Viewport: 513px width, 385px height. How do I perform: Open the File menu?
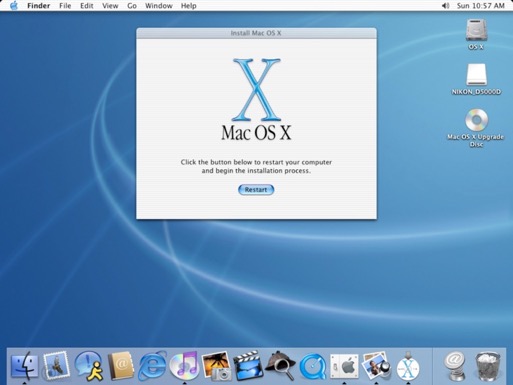(x=65, y=6)
